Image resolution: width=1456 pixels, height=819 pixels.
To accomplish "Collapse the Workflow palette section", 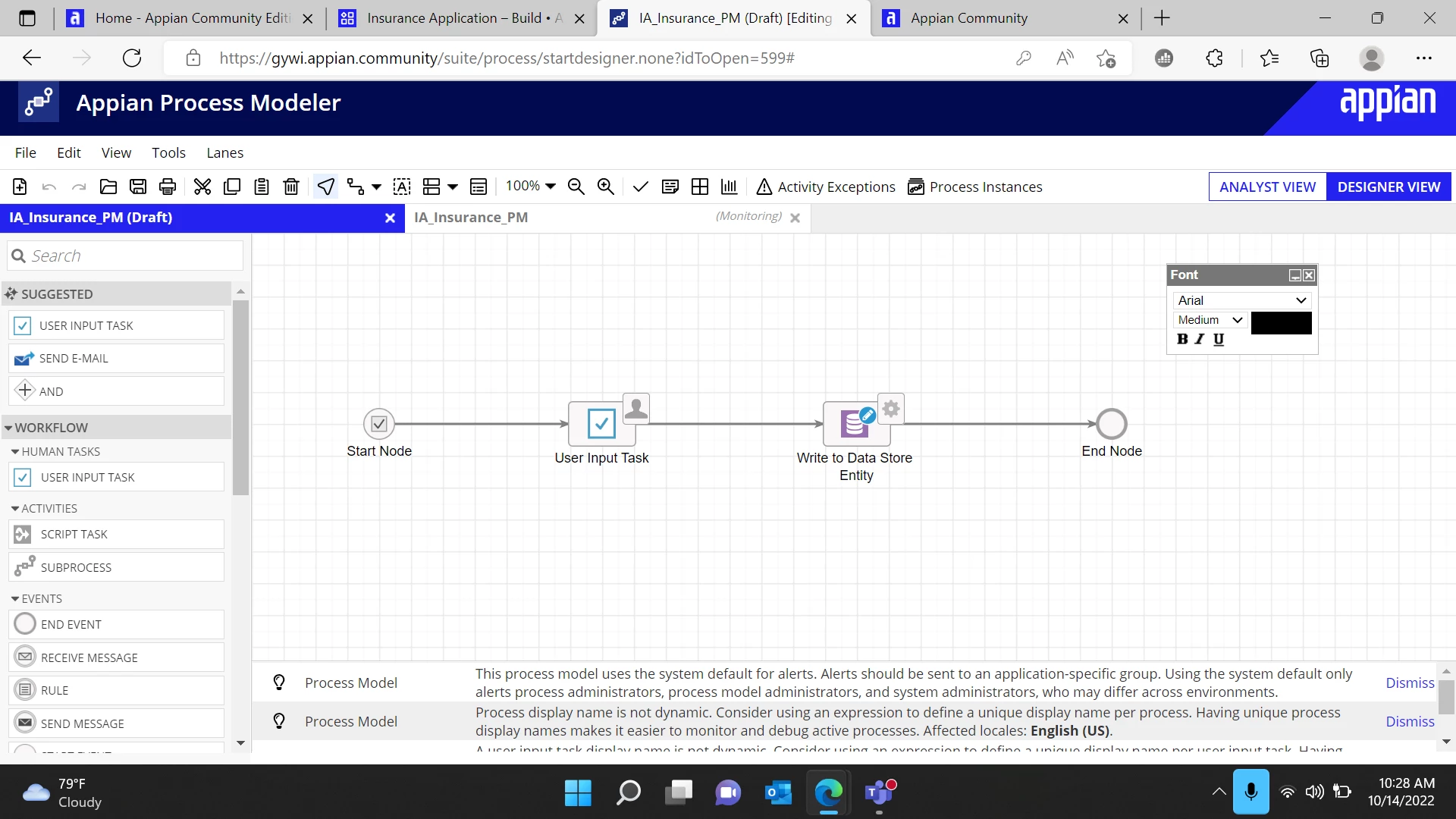I will pyautogui.click(x=8, y=428).
